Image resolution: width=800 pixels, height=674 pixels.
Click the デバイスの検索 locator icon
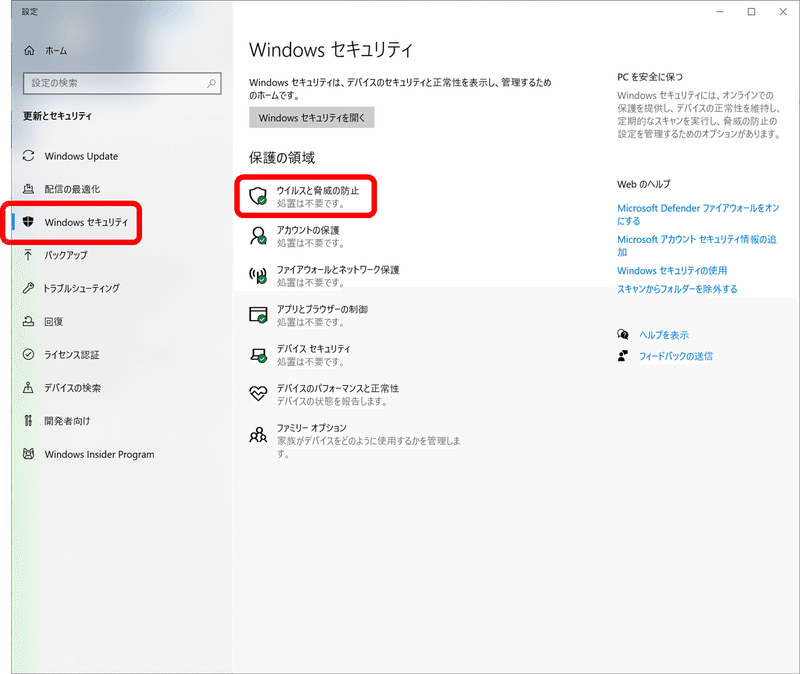pos(29,387)
